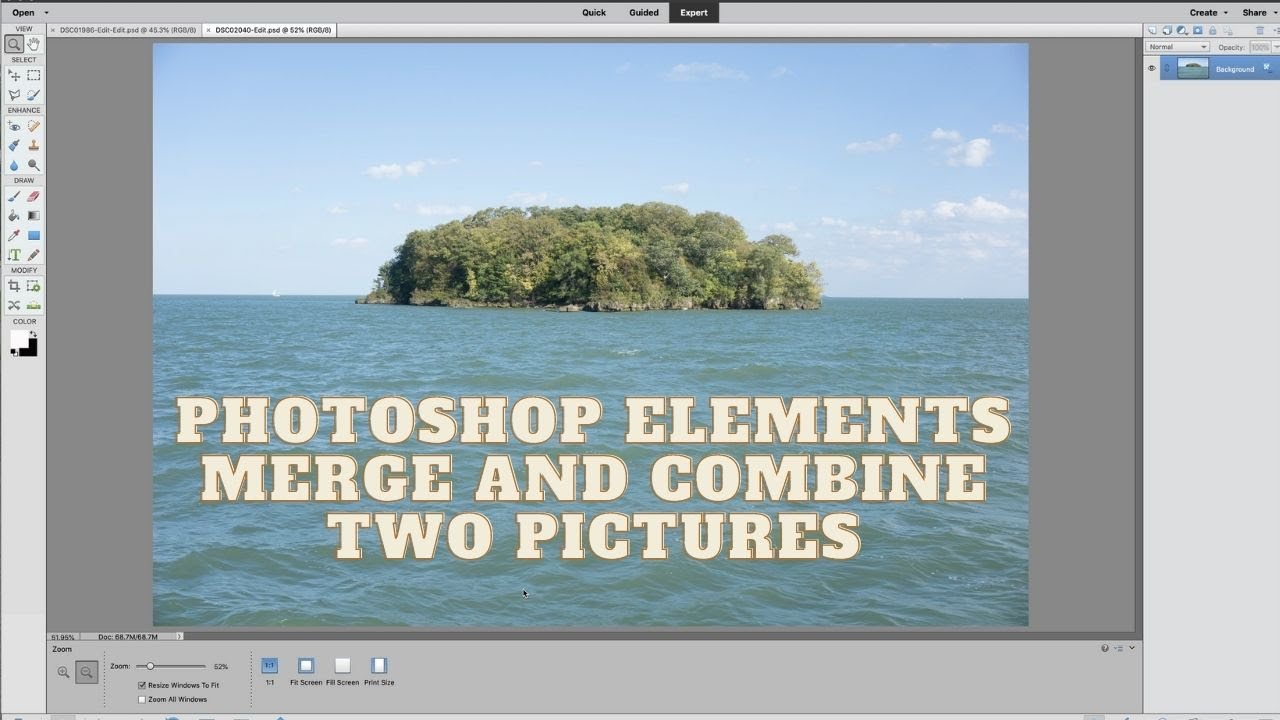This screenshot has width=1280, height=720.
Task: Open the Normal blend mode dropdown
Action: point(1177,47)
